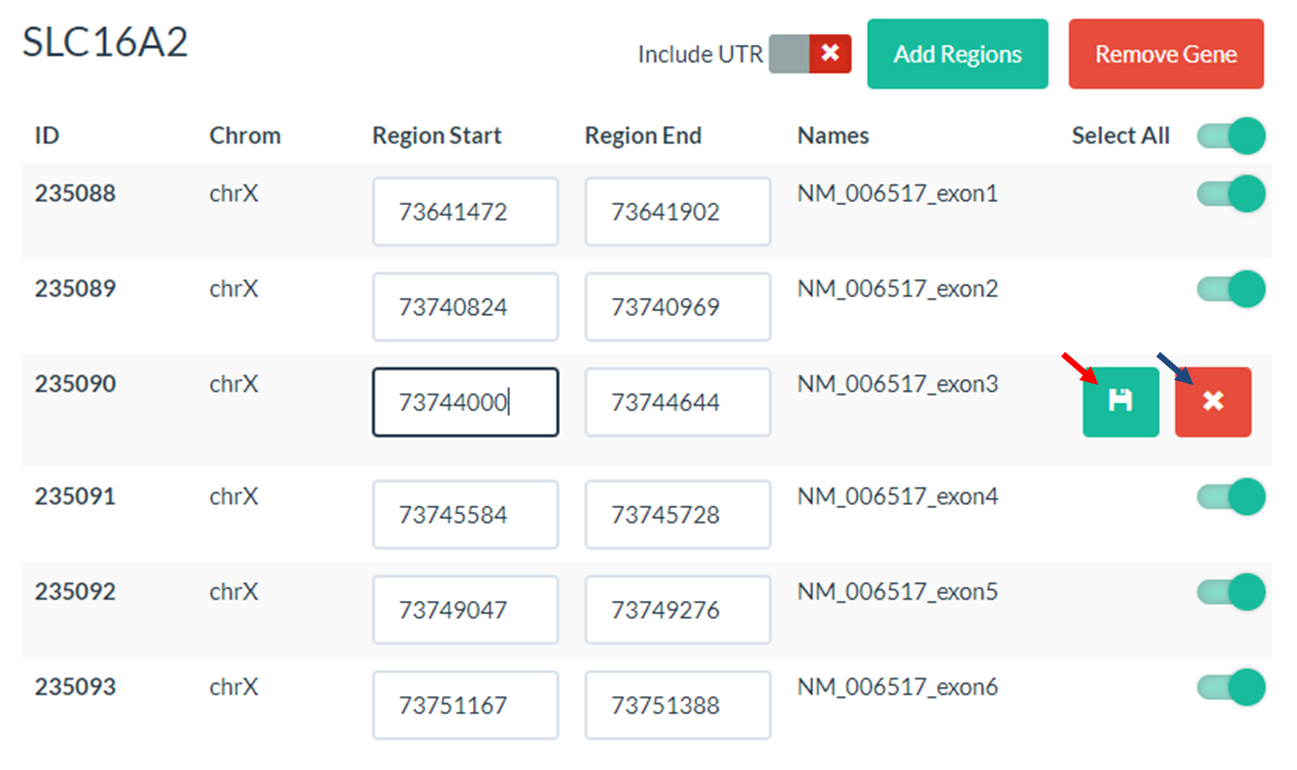Click chrX in the 235093 row
Screen dimensions: 1297x770
233,686
